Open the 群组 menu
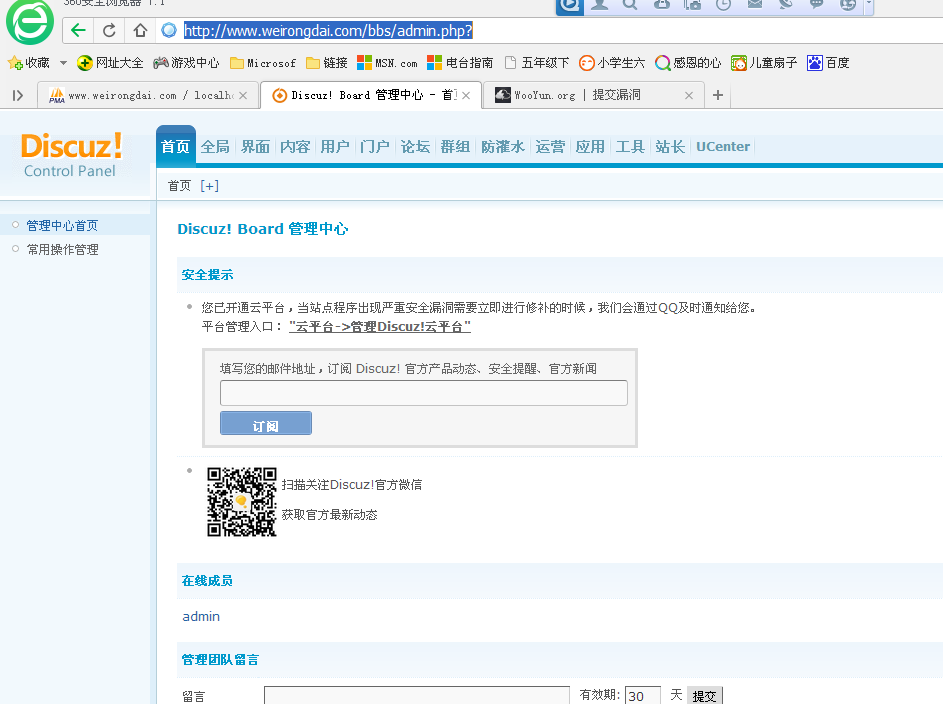The height and width of the screenshot is (704, 943). tap(455, 147)
